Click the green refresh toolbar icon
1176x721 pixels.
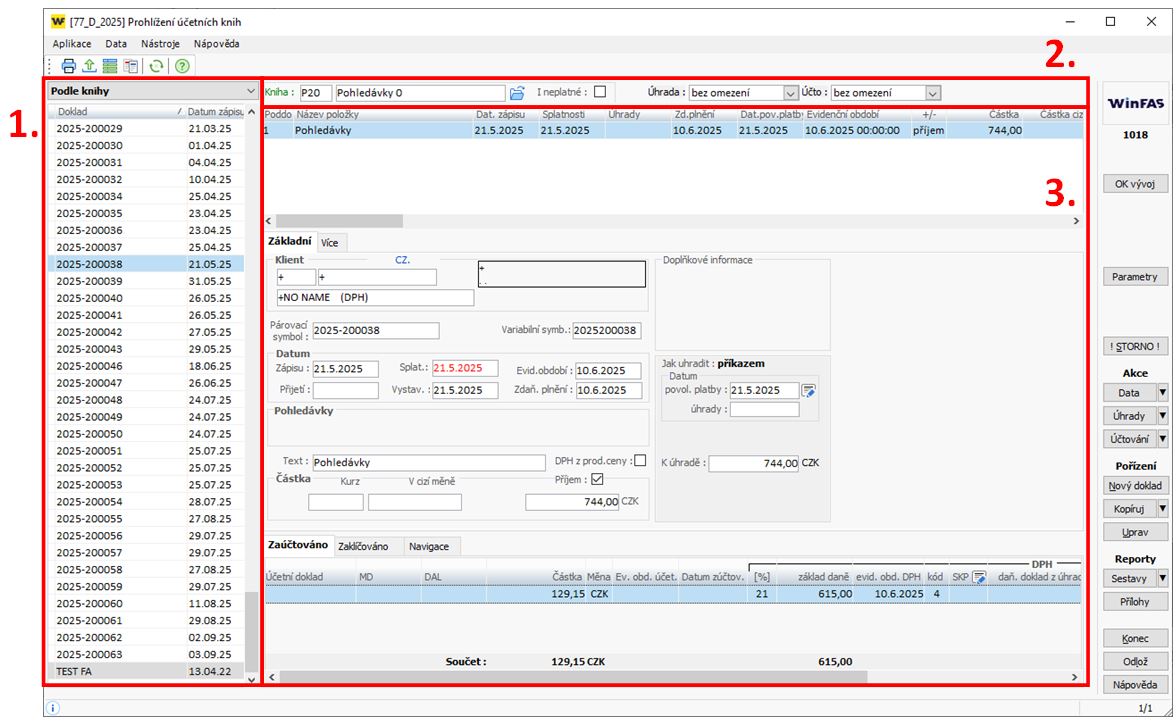pos(156,66)
